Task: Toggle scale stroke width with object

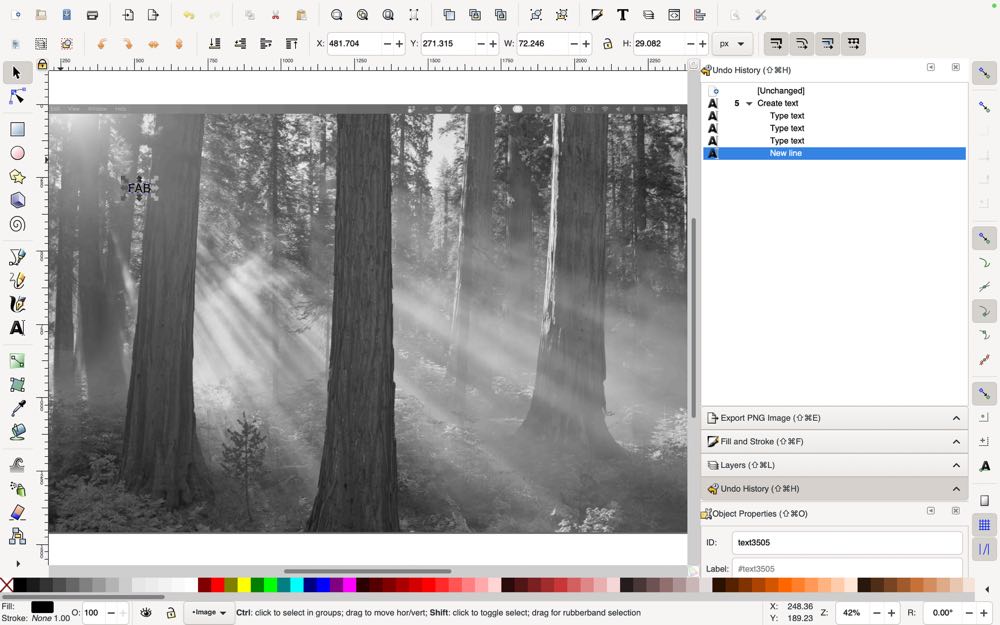Action: click(x=776, y=43)
